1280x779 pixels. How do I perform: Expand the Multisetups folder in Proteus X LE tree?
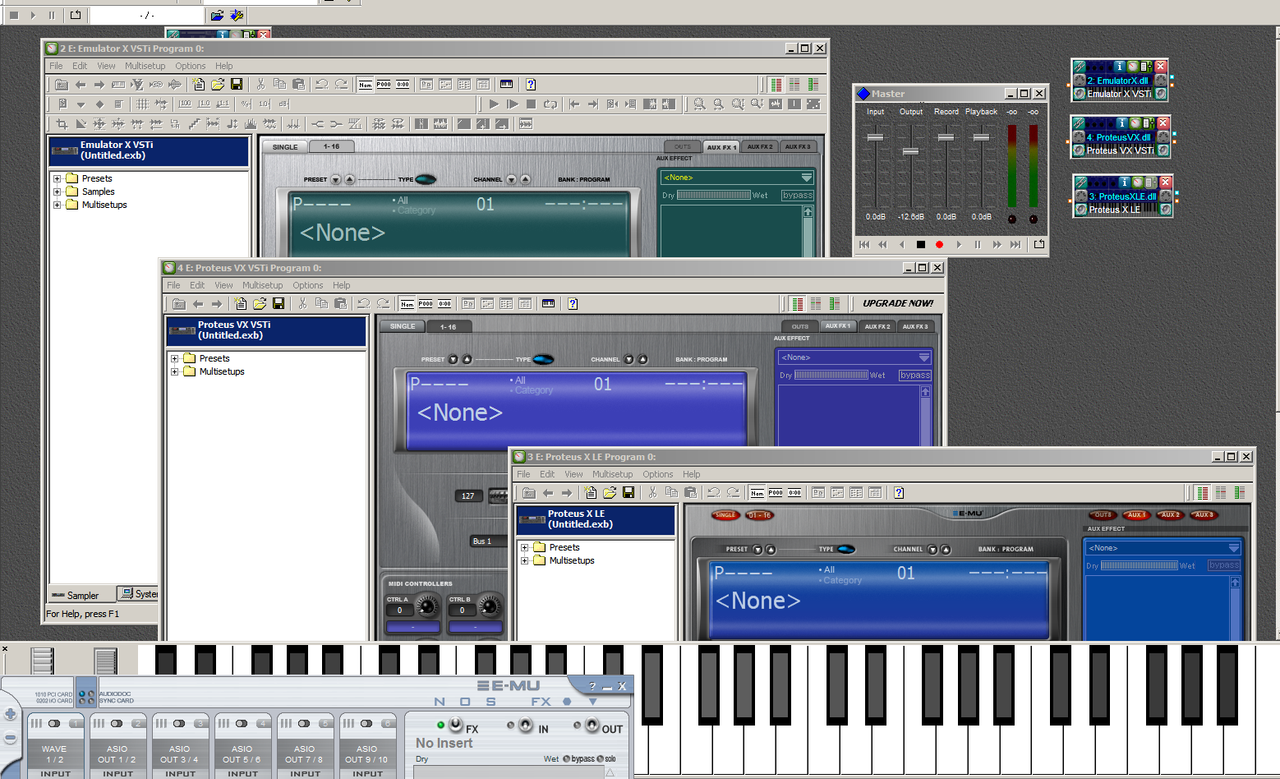[525, 561]
